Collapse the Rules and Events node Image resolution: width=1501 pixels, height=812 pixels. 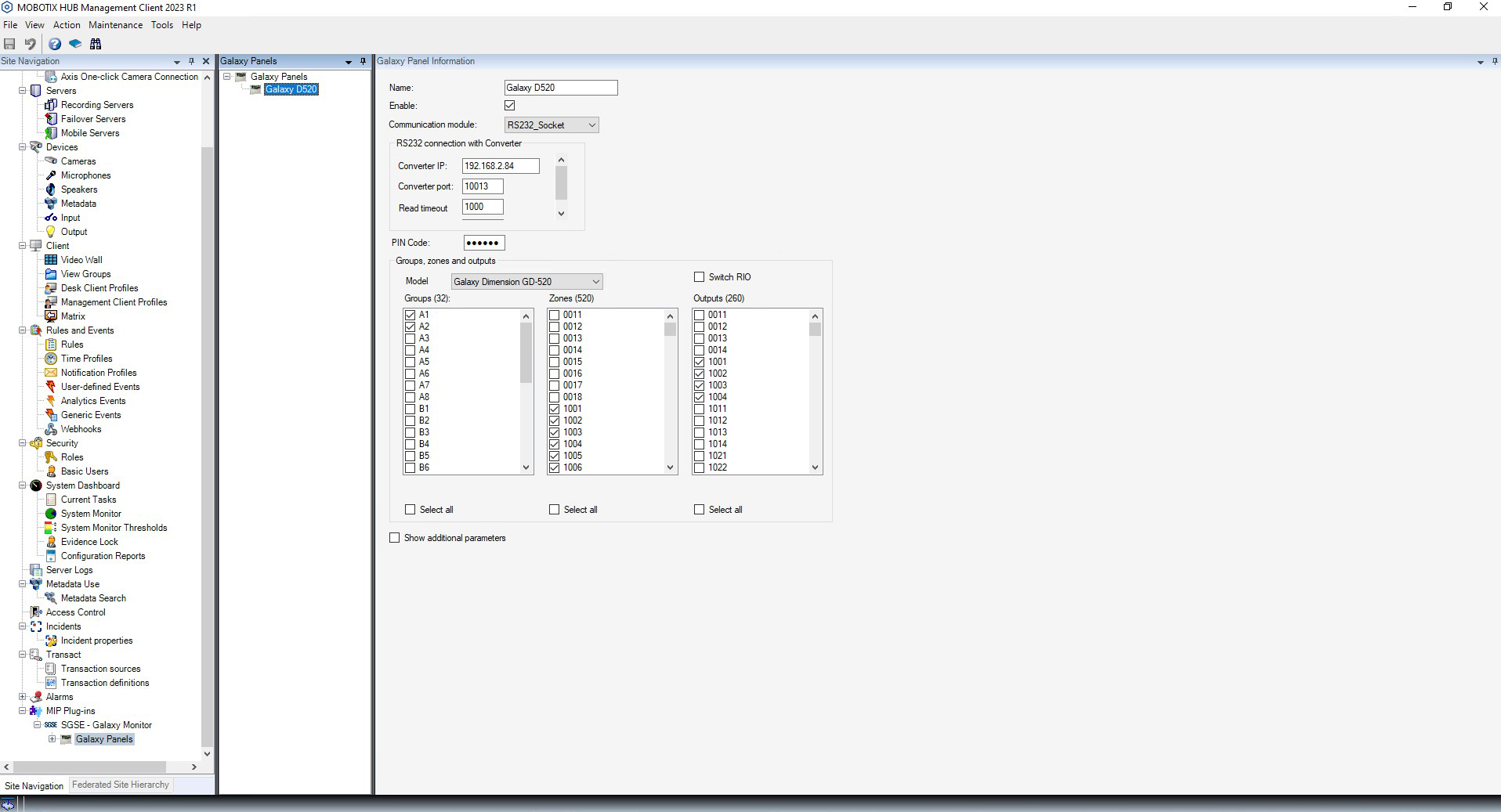click(x=23, y=330)
